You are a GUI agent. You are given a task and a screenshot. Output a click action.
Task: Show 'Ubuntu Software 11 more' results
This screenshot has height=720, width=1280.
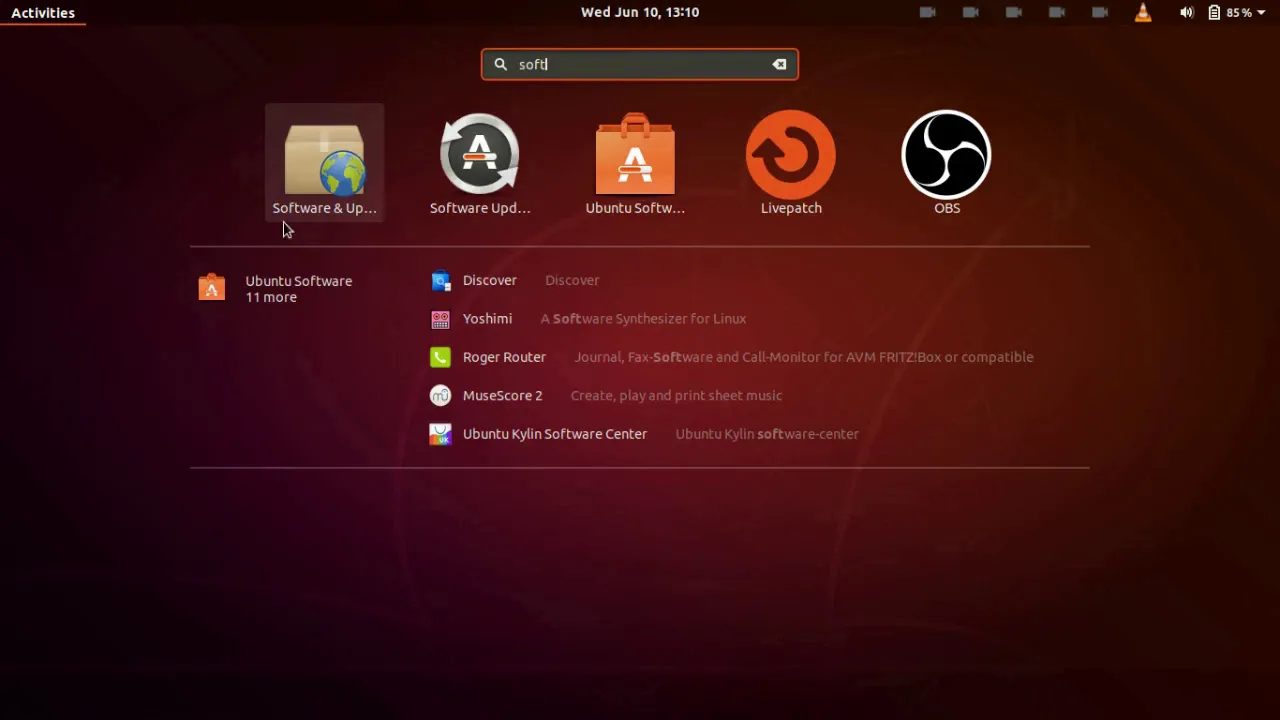[276, 288]
